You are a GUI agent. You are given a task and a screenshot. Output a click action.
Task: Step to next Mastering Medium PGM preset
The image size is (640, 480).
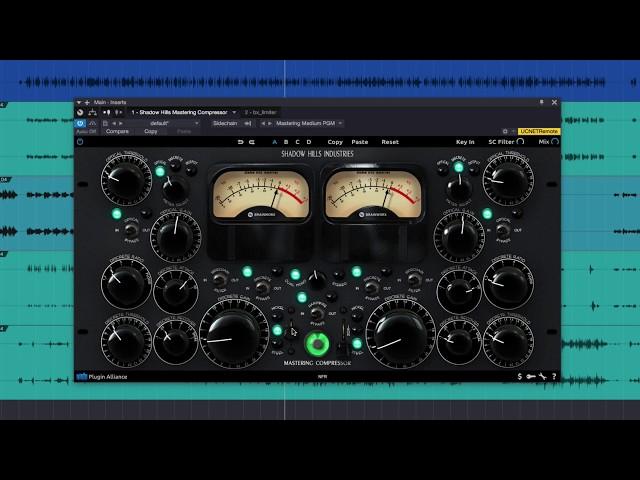pos(270,123)
